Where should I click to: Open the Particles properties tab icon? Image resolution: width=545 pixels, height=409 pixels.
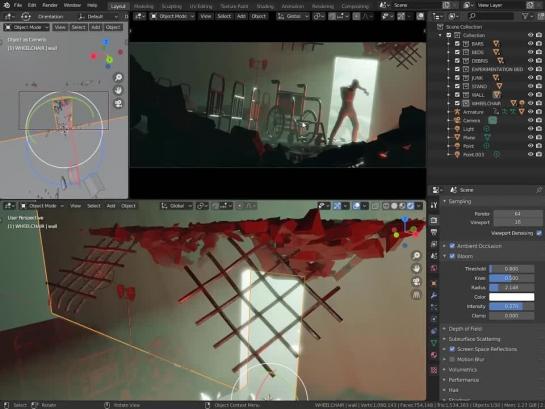(434, 307)
